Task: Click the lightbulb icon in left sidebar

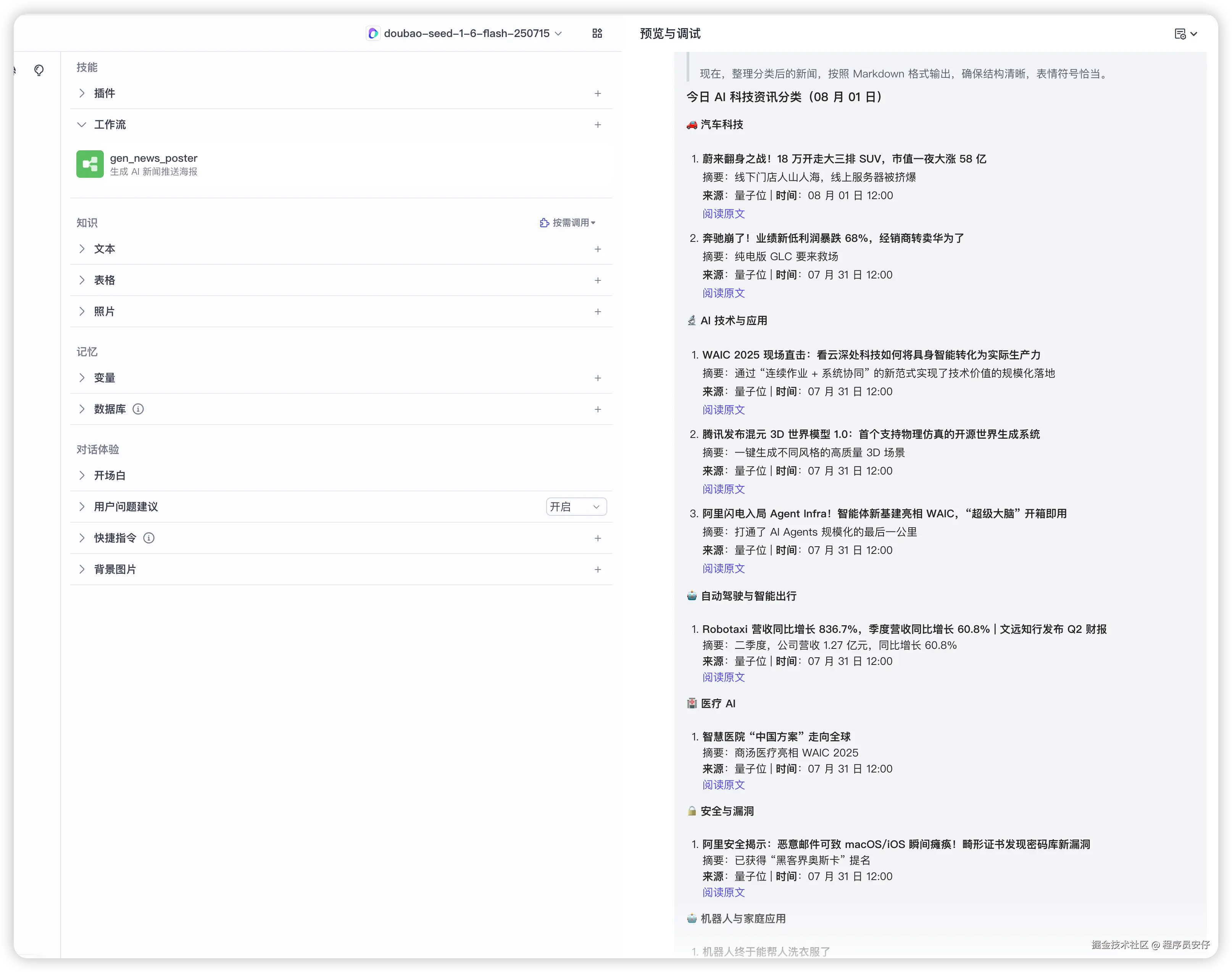Action: [x=39, y=70]
